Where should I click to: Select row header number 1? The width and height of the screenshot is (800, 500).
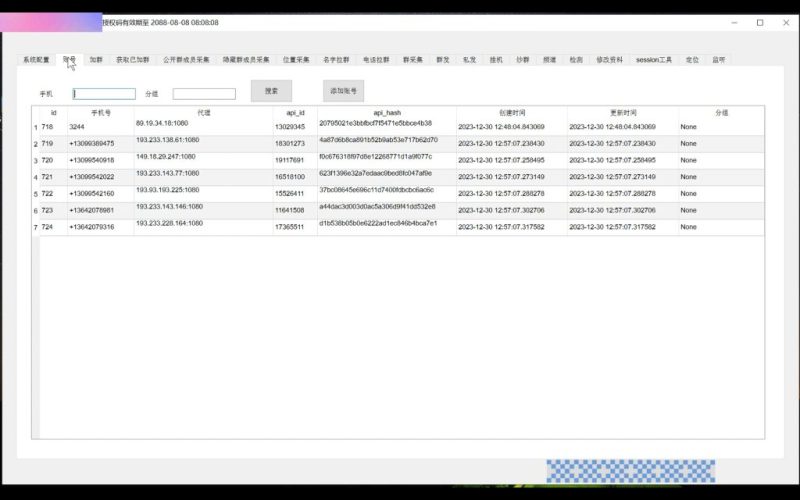[36, 127]
